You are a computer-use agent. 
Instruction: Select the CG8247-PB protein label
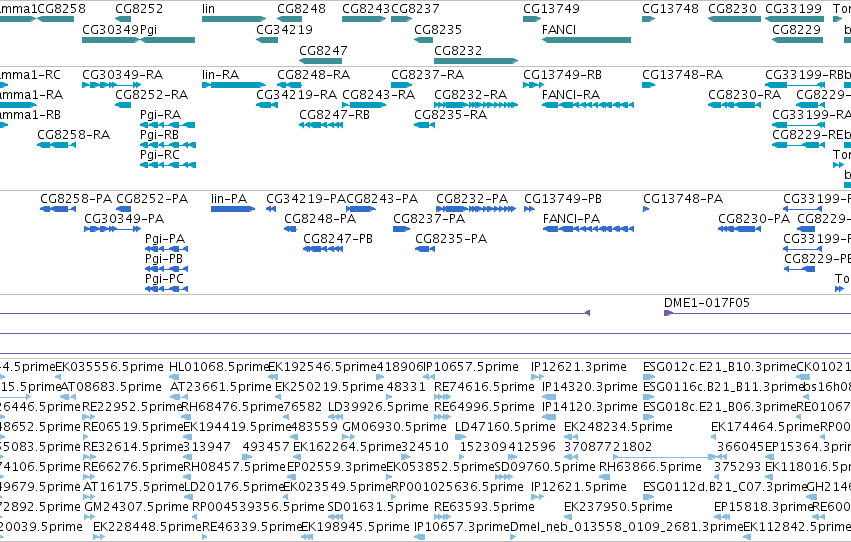tap(338, 239)
